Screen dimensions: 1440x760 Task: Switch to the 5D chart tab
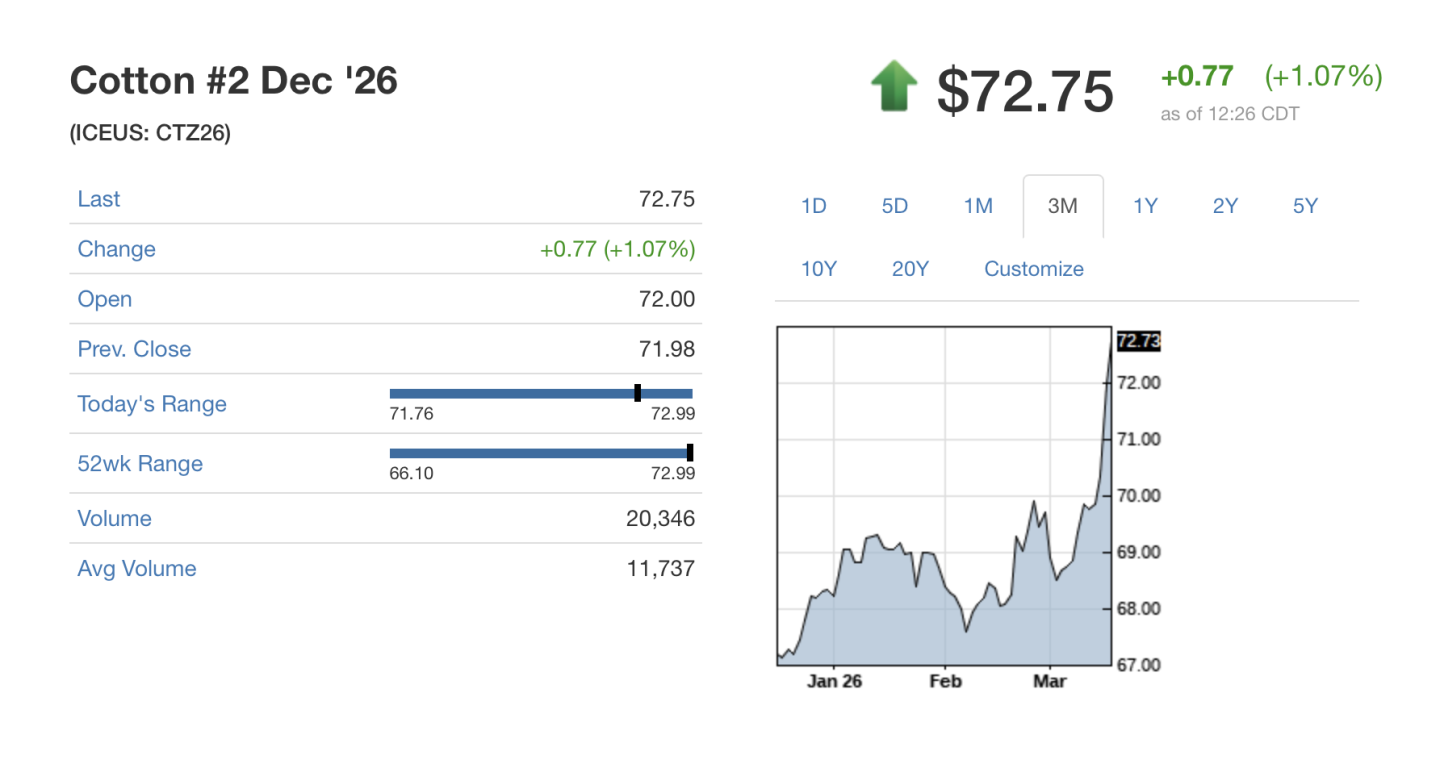click(895, 206)
